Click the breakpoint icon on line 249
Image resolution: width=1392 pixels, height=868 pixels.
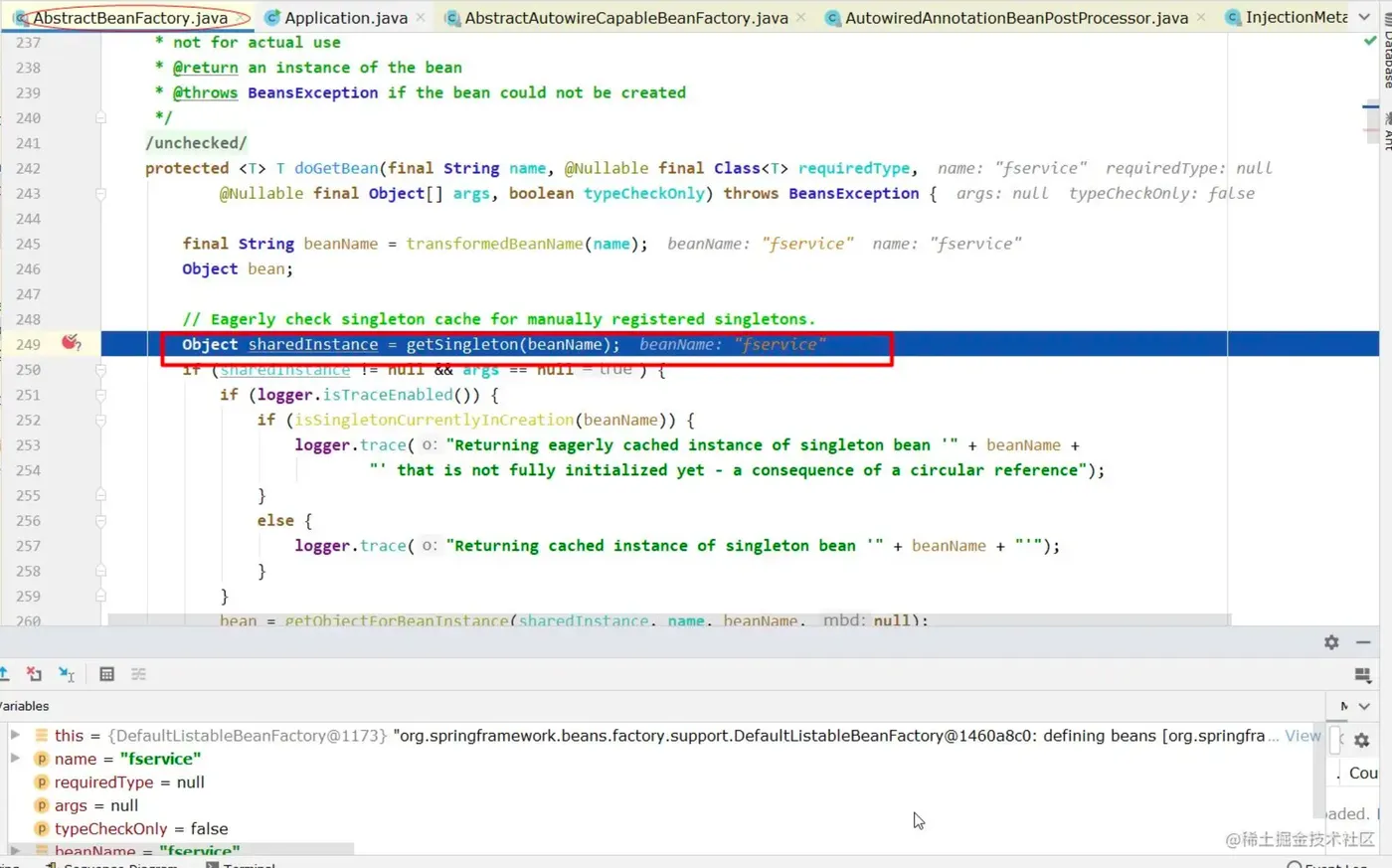click(71, 343)
